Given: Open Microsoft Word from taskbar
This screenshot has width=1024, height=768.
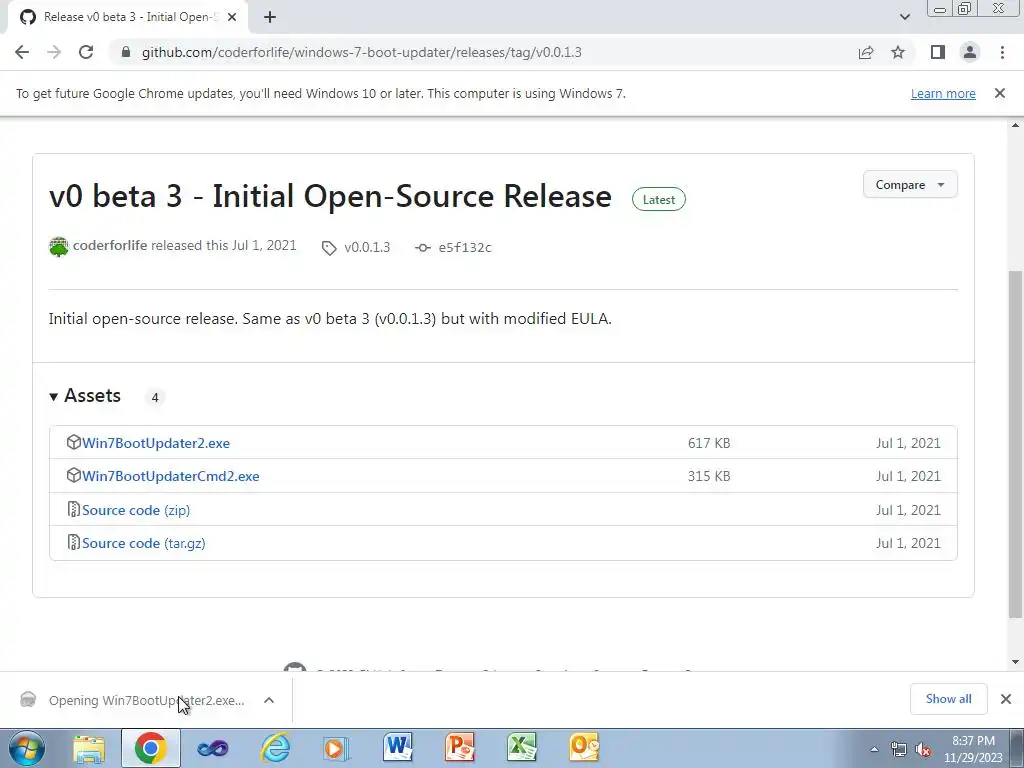Looking at the screenshot, I should (398, 748).
